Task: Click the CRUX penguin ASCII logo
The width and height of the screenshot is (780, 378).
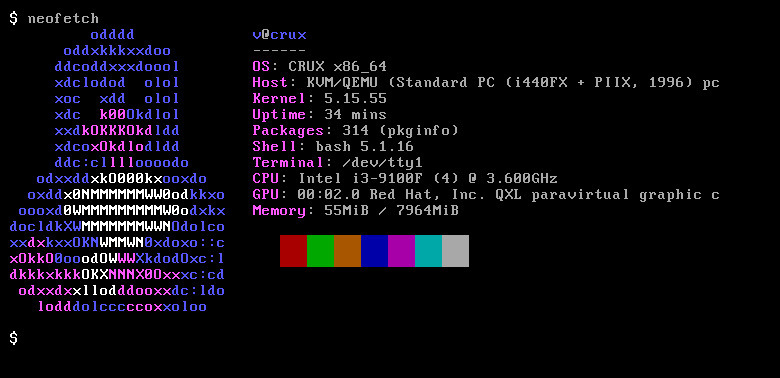Action: 117,171
